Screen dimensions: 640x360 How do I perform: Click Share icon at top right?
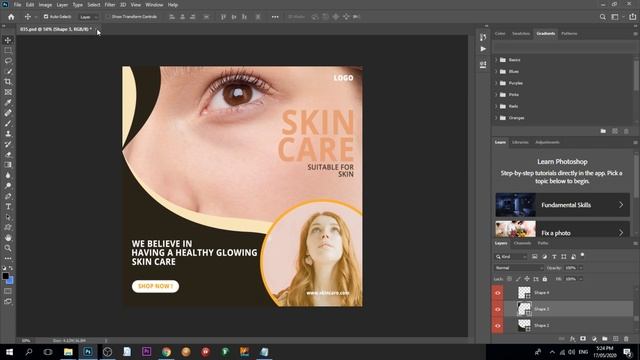click(x=632, y=17)
